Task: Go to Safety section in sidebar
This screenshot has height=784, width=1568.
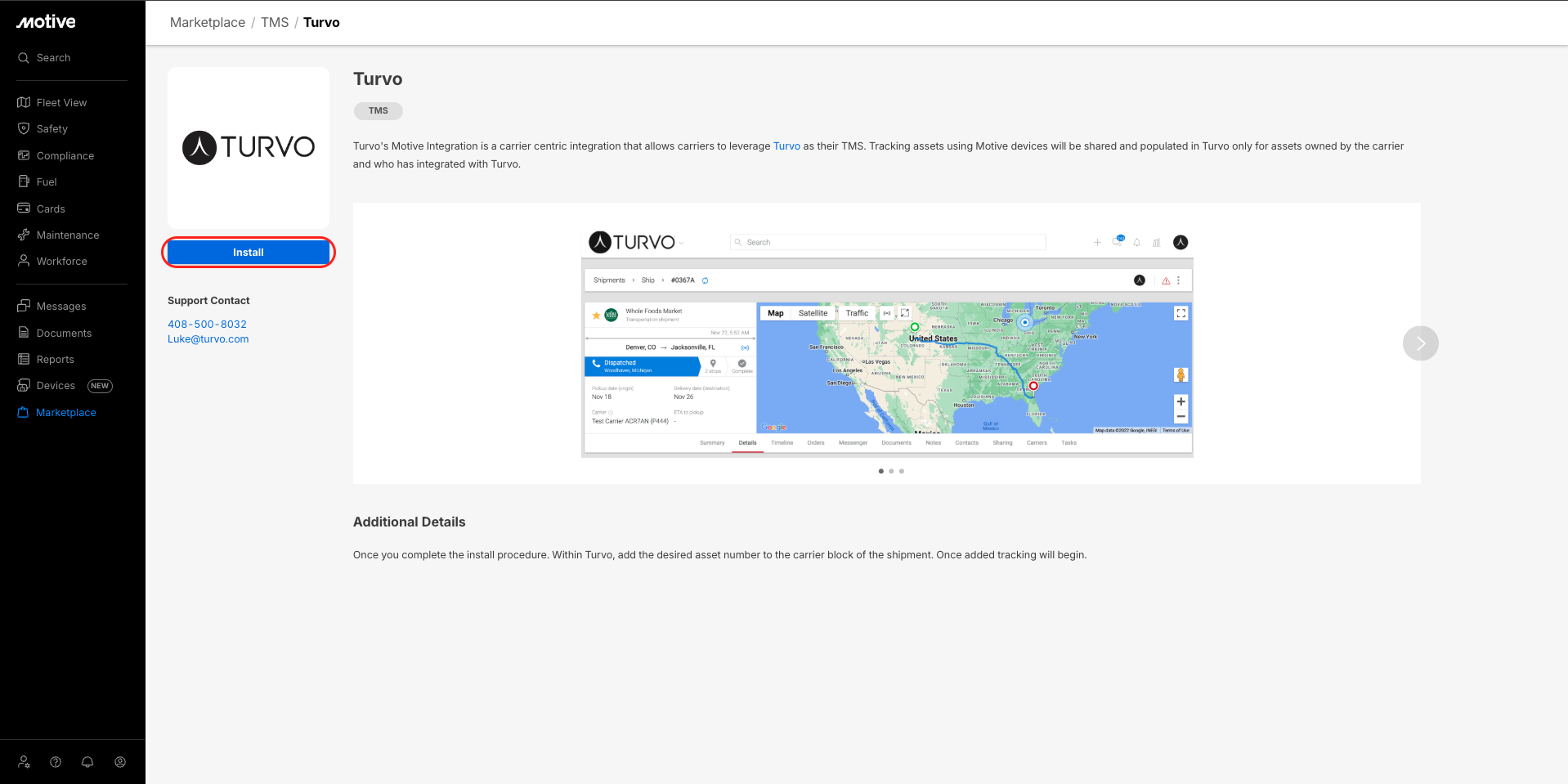Action: click(52, 129)
